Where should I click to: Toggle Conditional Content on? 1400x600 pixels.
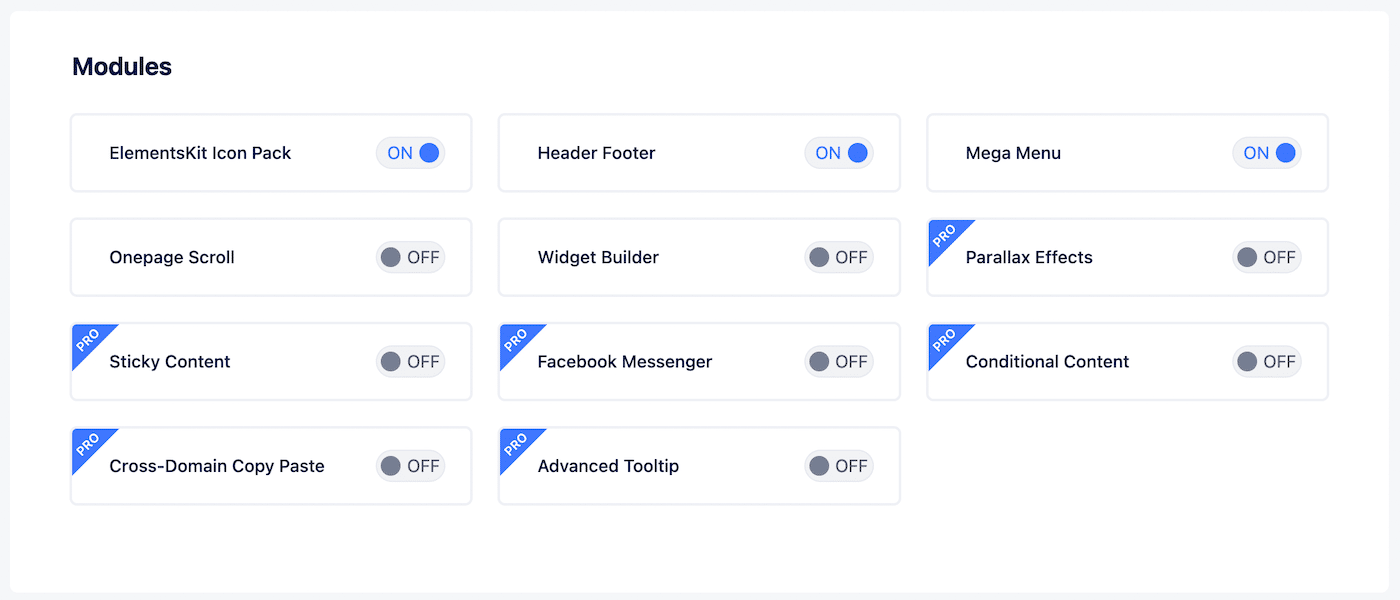(x=1267, y=362)
